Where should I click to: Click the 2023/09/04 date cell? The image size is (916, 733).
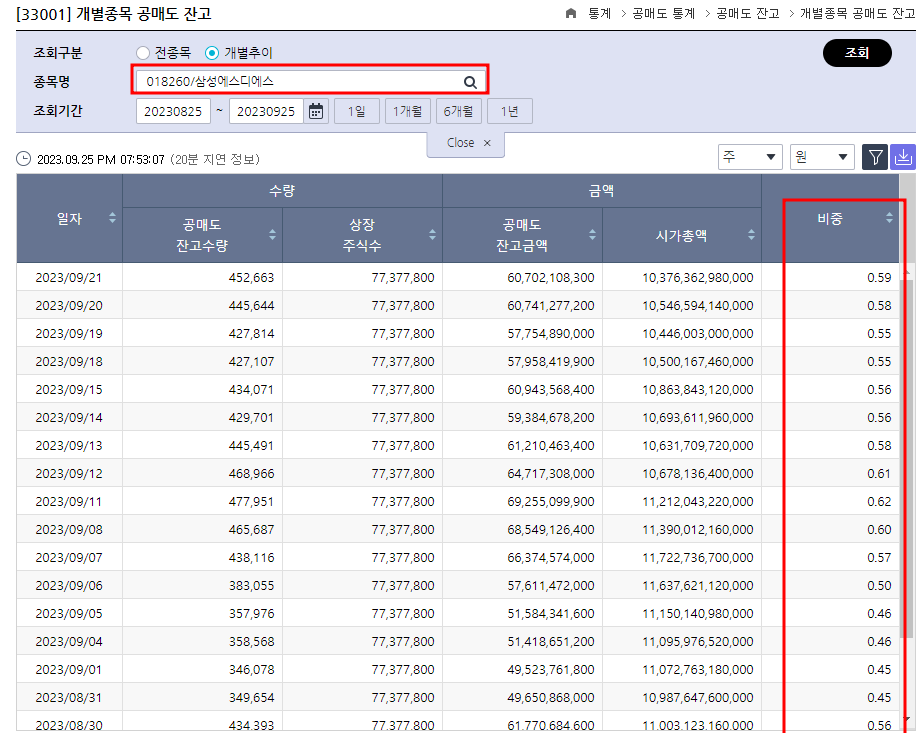[x=69, y=642]
